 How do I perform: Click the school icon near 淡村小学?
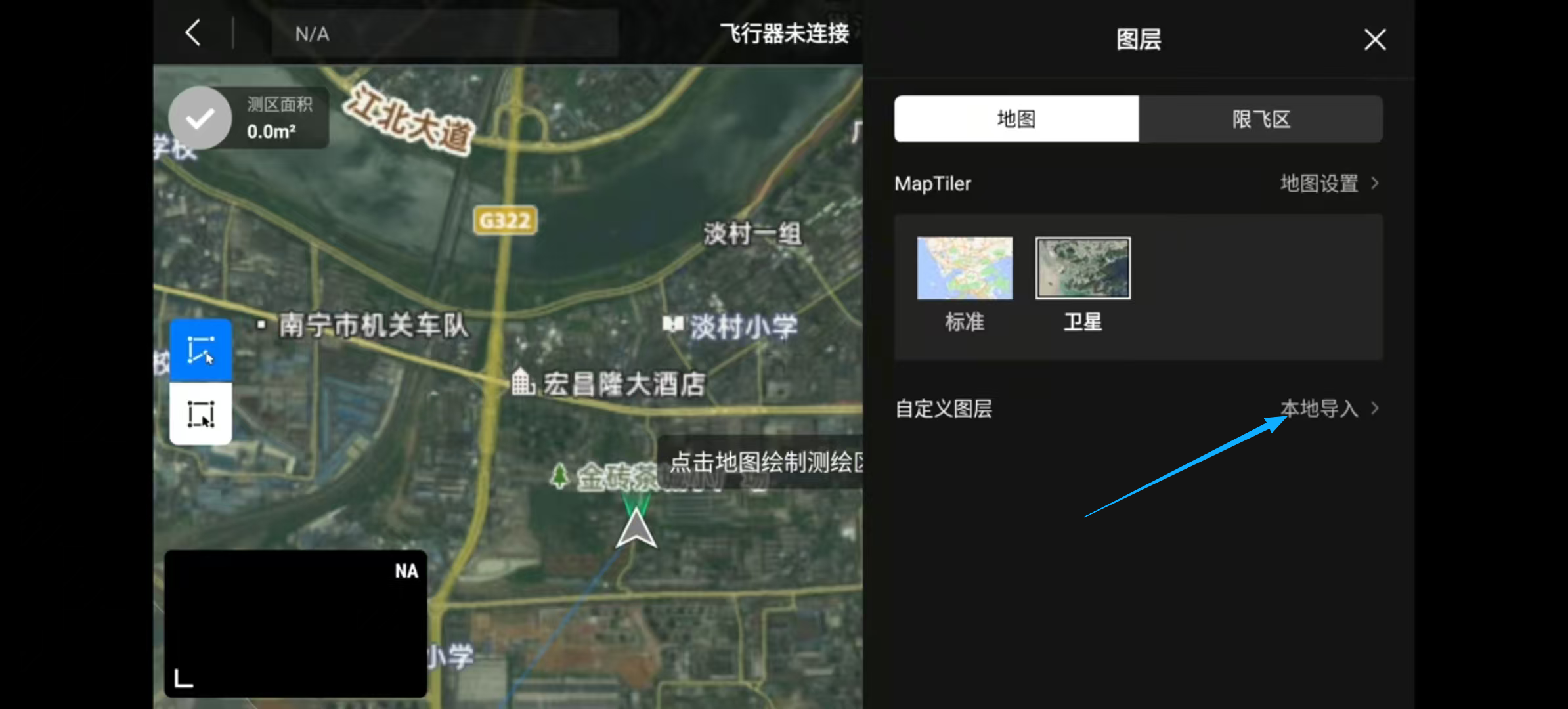tap(673, 324)
